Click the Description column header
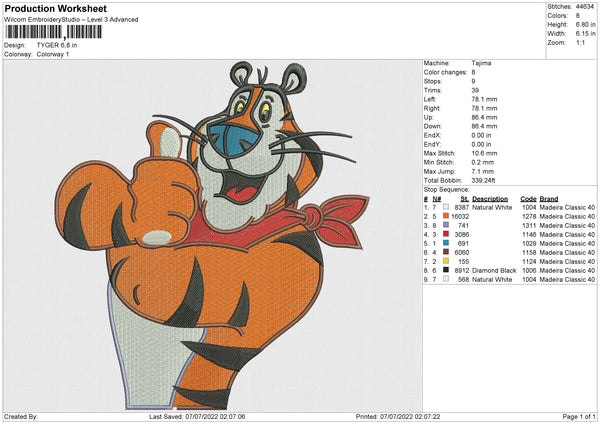Screen dimensions: 600x424 (x=490, y=199)
